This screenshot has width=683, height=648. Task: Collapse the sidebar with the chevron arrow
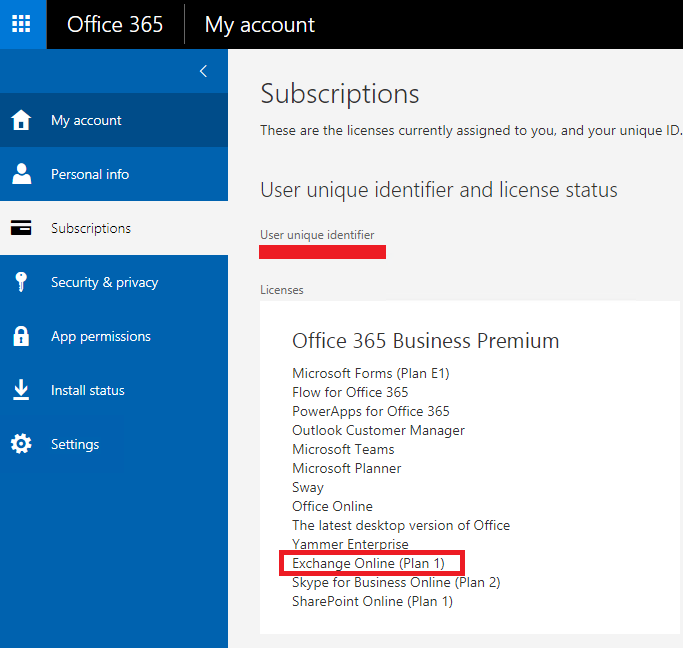click(x=203, y=71)
